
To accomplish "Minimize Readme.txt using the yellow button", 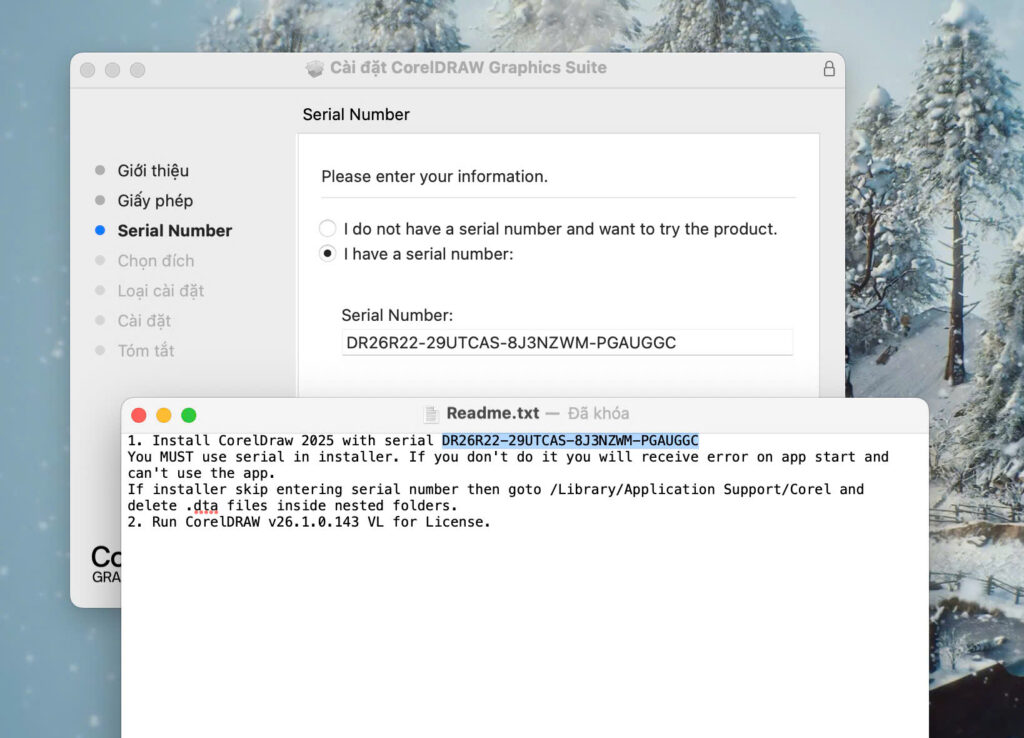I will 164,415.
